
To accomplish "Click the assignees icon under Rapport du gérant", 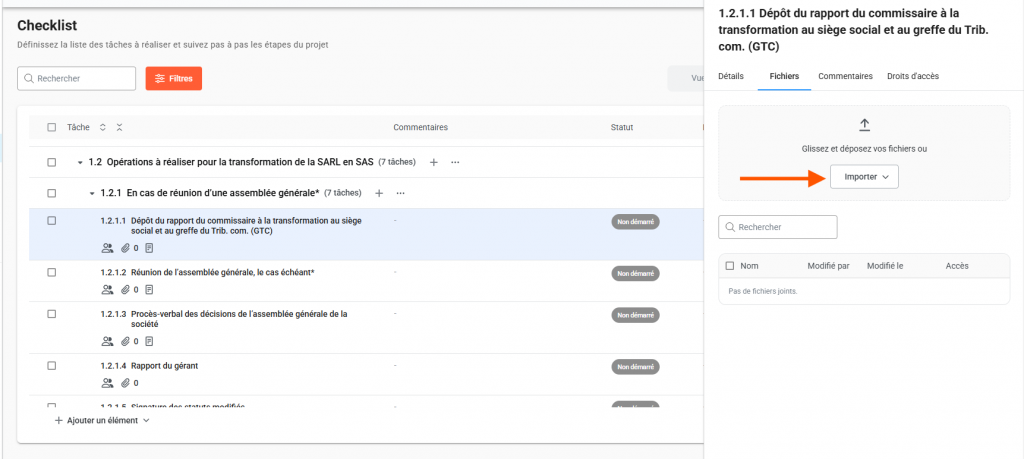I will (x=107, y=382).
